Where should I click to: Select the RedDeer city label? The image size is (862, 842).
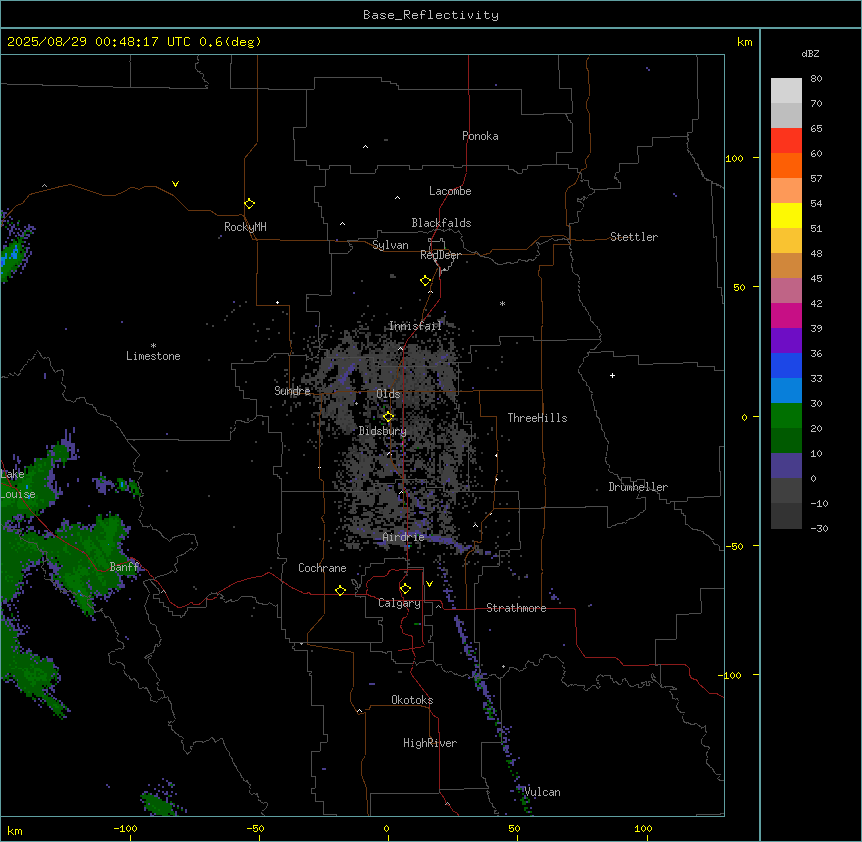tap(440, 255)
